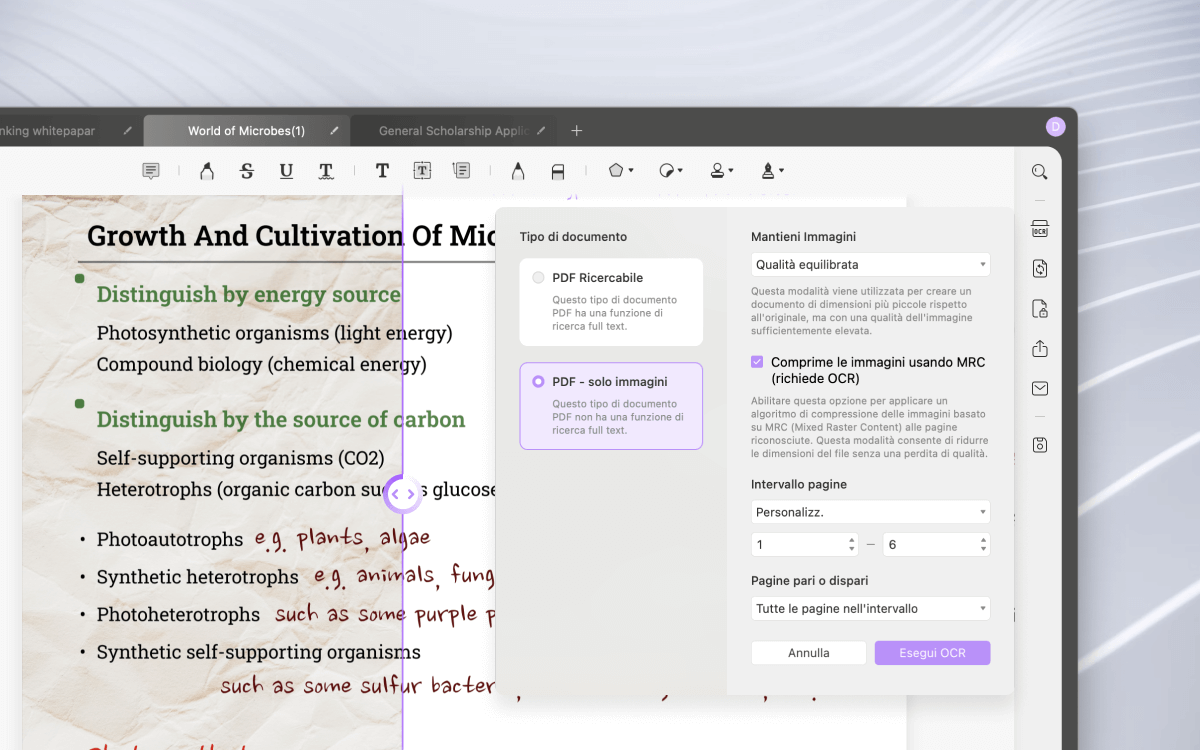Click heading 'Distinguish by the source of carbon'
Screen dimensions: 1200x750
(x=281, y=420)
